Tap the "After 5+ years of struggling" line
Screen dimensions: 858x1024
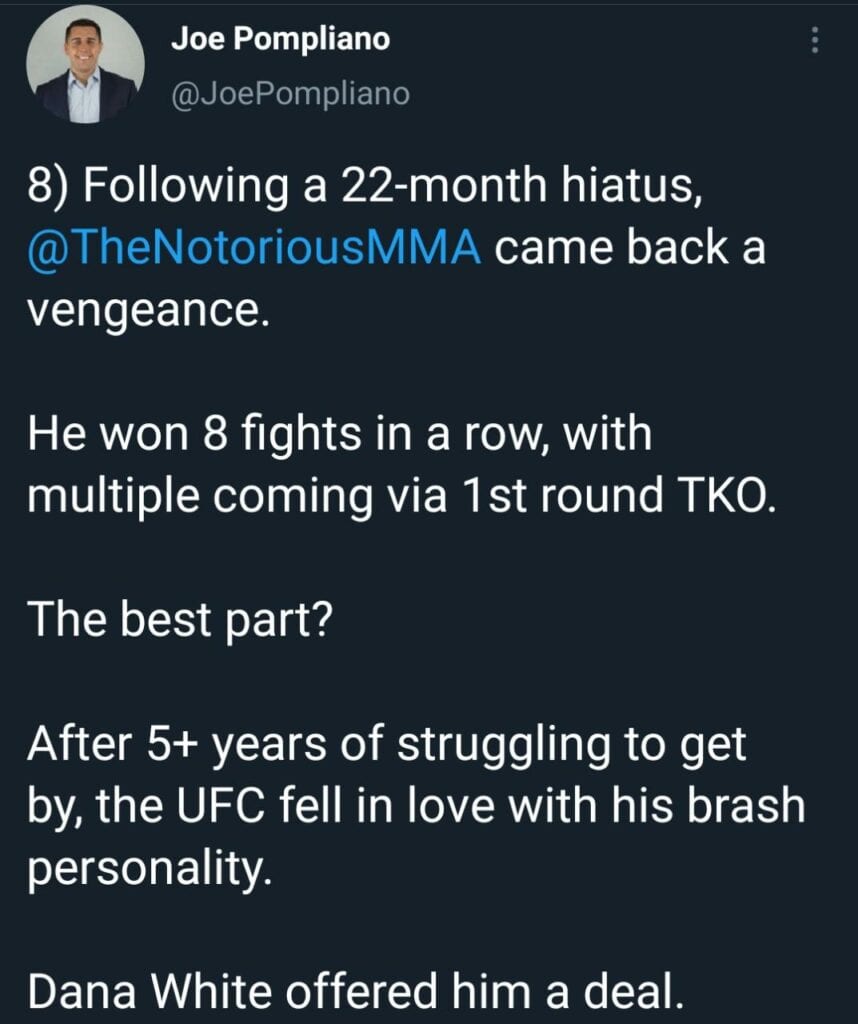pos(387,744)
